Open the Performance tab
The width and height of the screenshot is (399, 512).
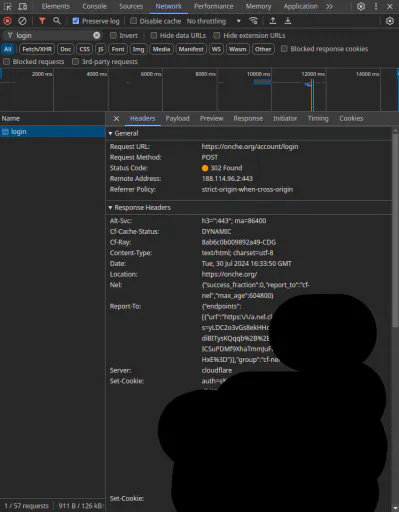(214, 6)
